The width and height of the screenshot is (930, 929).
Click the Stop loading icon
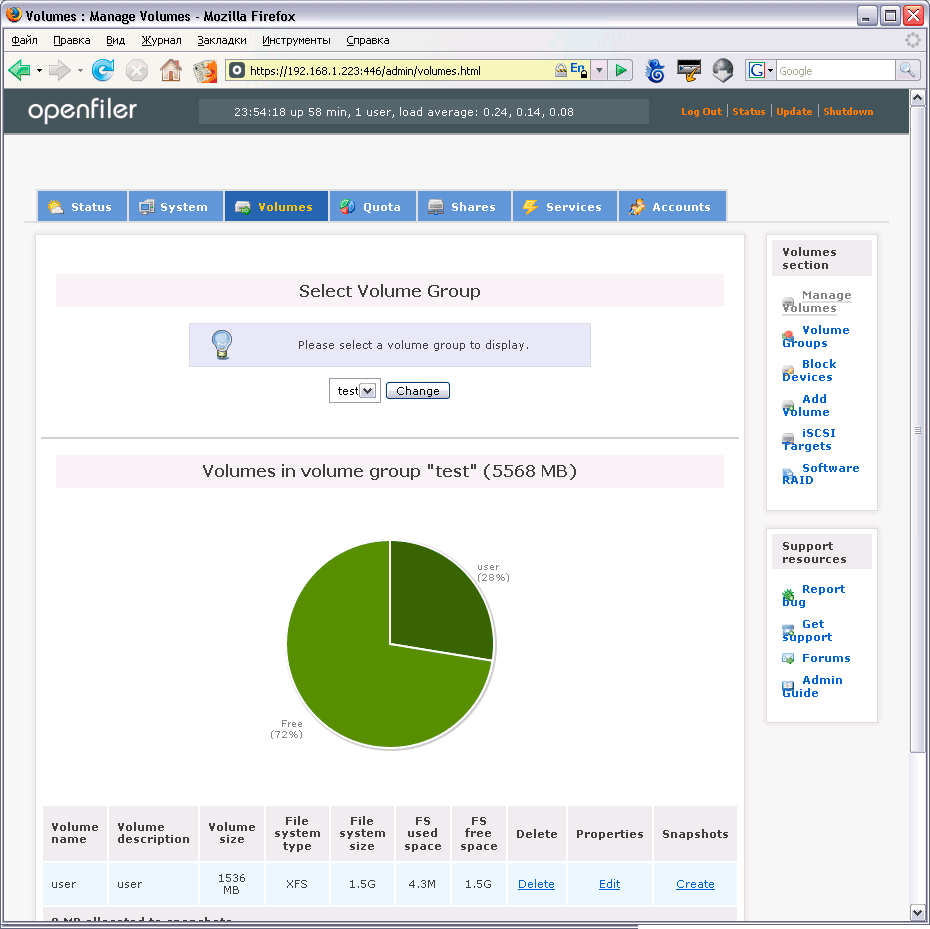(x=137, y=70)
